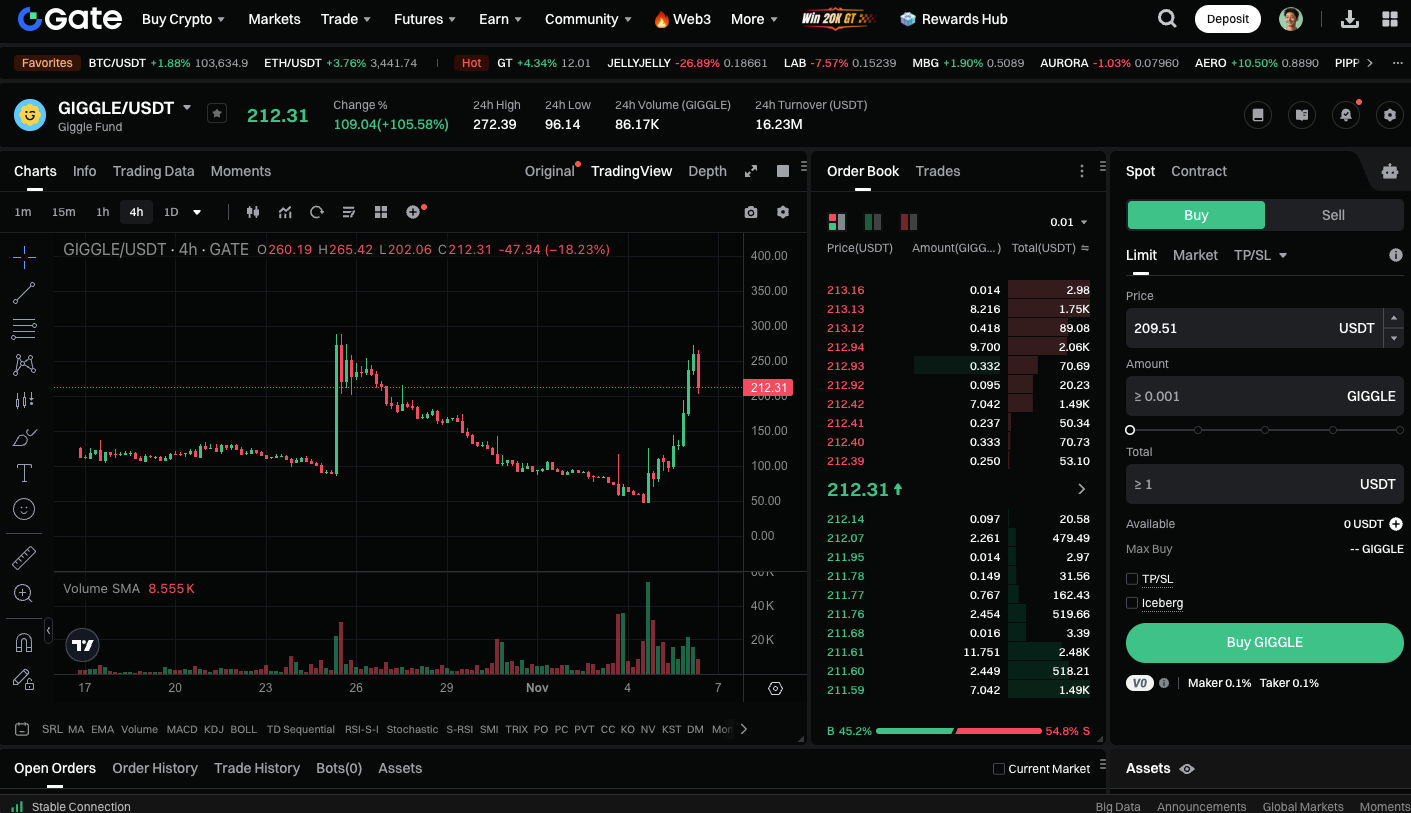1411x813 pixels.
Task: Activate the chart zoom-in tool
Action: point(24,593)
